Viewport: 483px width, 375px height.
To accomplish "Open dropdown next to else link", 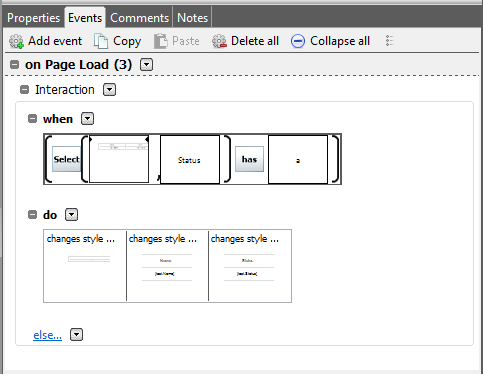I will 76,334.
